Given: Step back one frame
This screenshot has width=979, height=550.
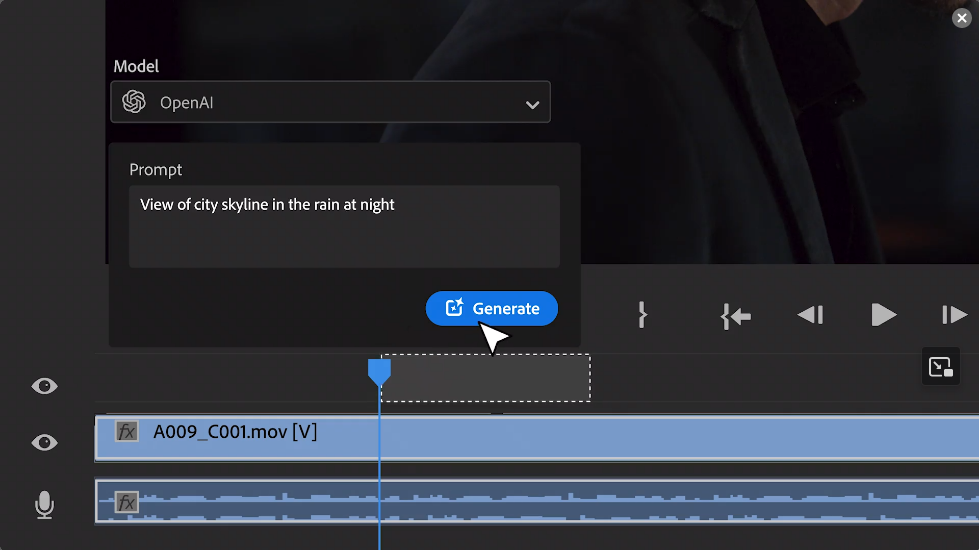Looking at the screenshot, I should [810, 315].
